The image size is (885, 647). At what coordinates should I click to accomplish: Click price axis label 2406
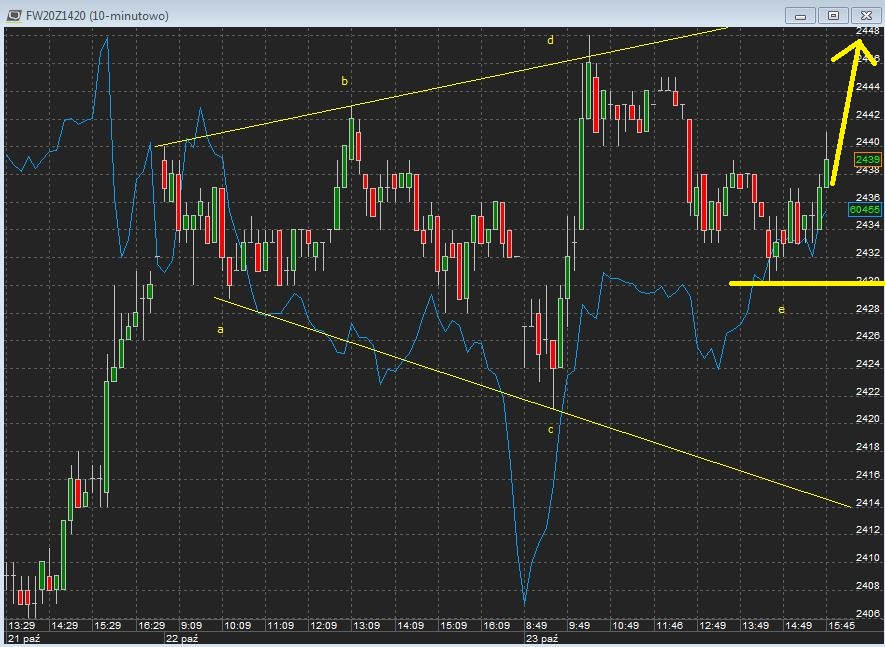pos(868,613)
